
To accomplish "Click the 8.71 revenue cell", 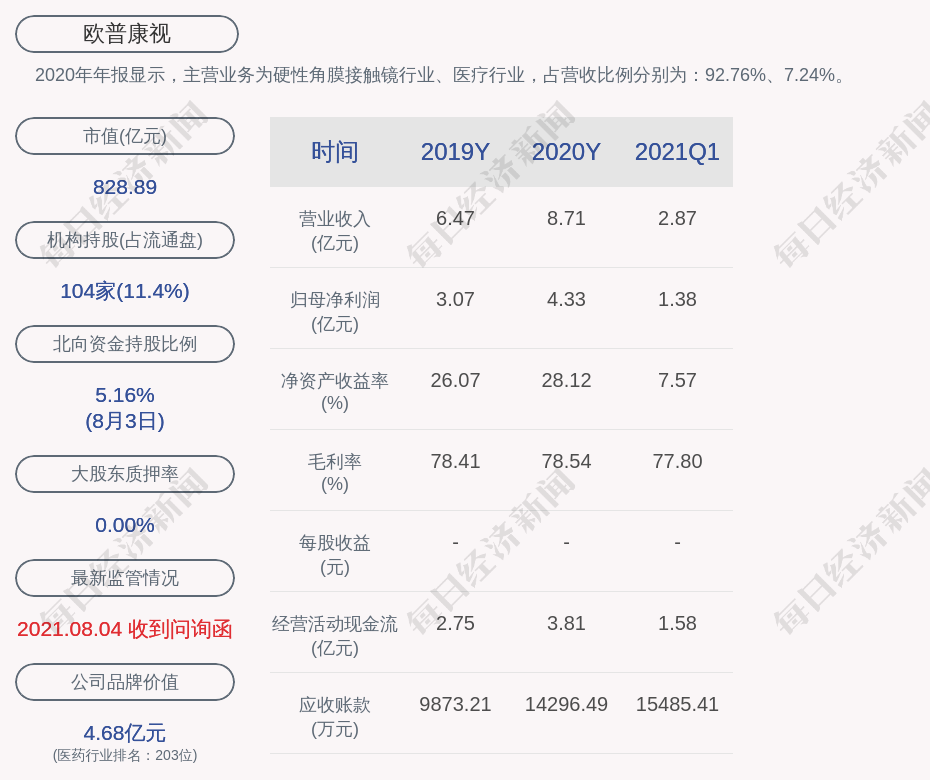I will click(566, 218).
